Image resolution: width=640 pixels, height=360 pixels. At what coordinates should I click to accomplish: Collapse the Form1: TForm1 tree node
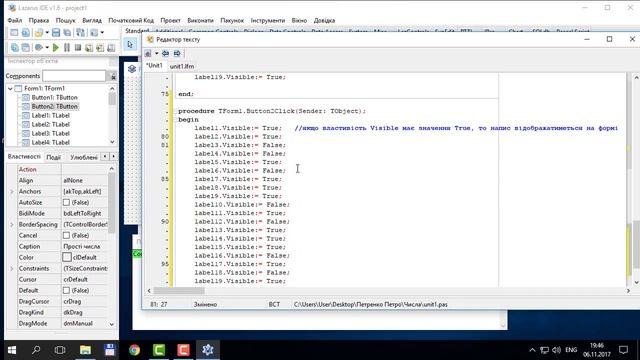click(10, 89)
